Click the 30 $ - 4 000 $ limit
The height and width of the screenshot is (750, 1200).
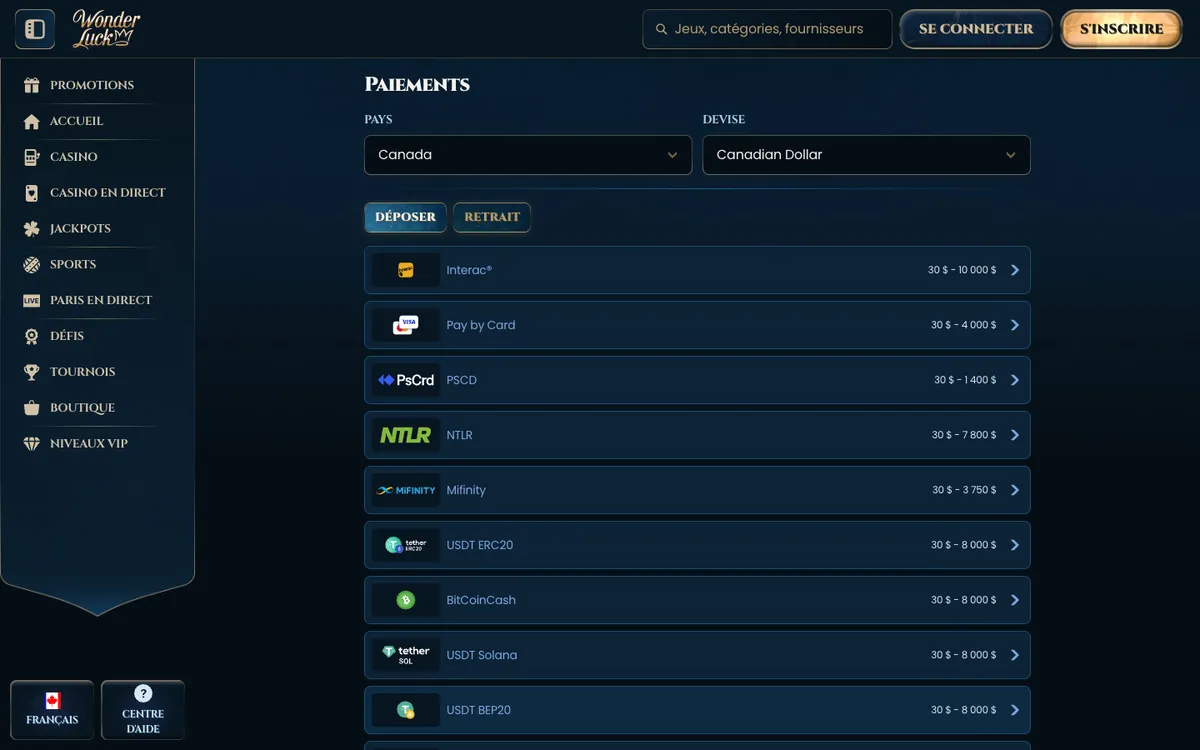(x=964, y=325)
